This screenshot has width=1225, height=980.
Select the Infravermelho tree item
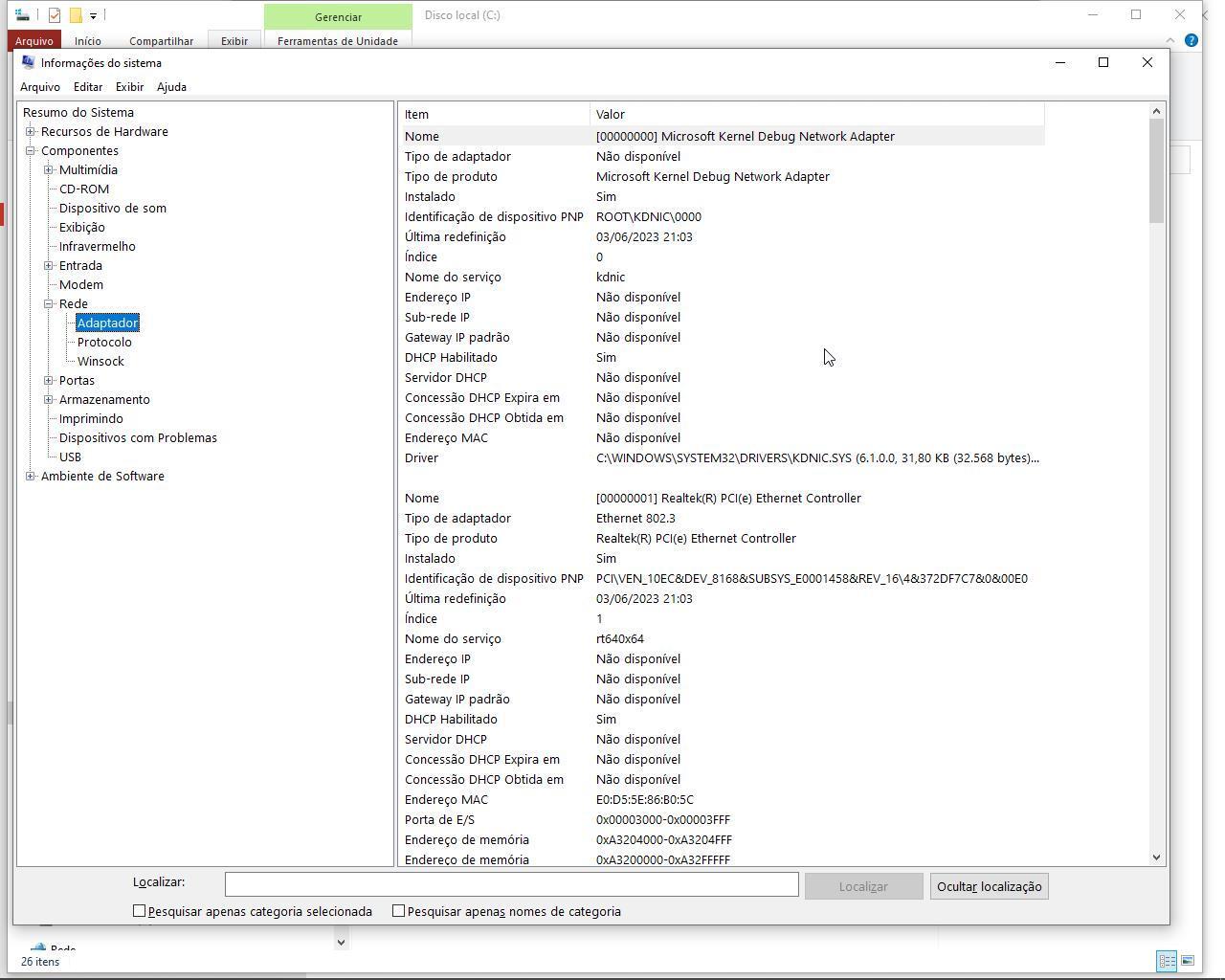[x=98, y=246]
